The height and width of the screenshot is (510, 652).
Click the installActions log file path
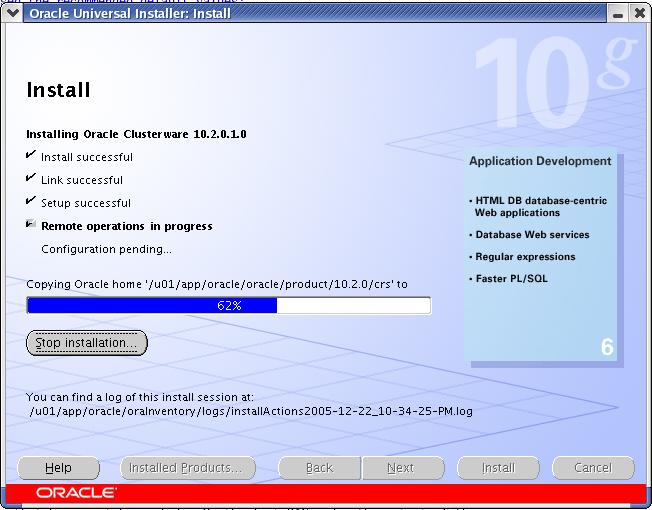(x=251, y=411)
